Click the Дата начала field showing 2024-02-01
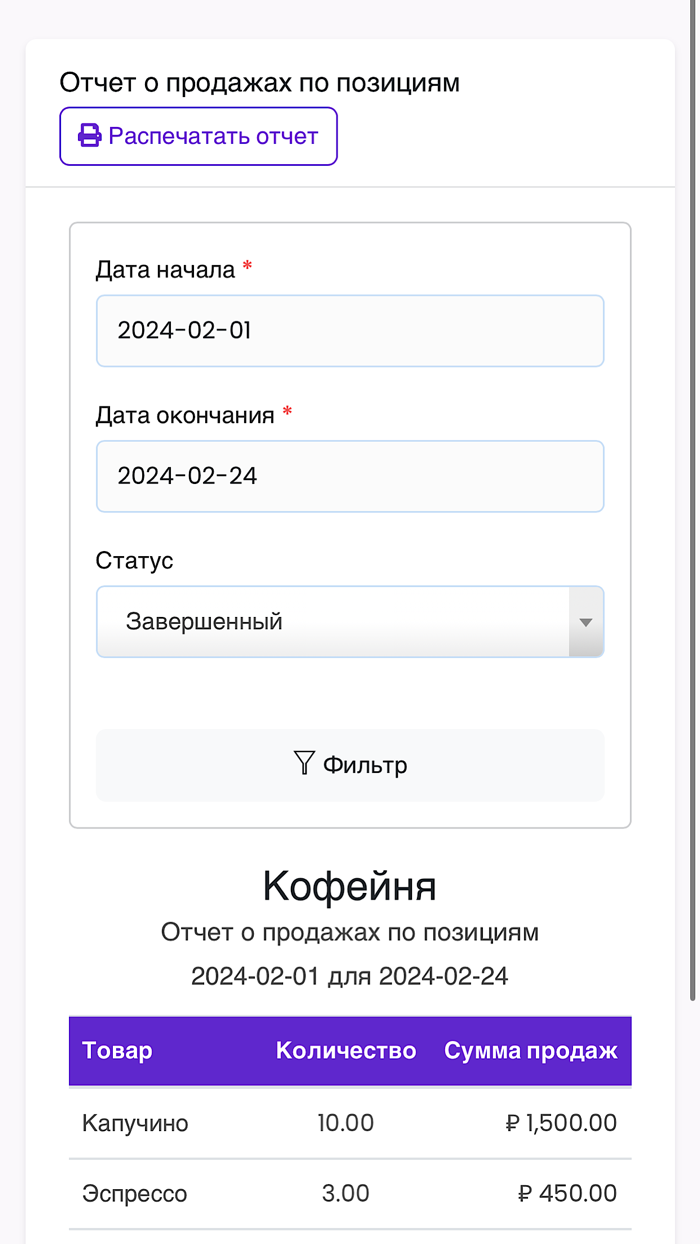This screenshot has height=1244, width=700. pos(350,331)
